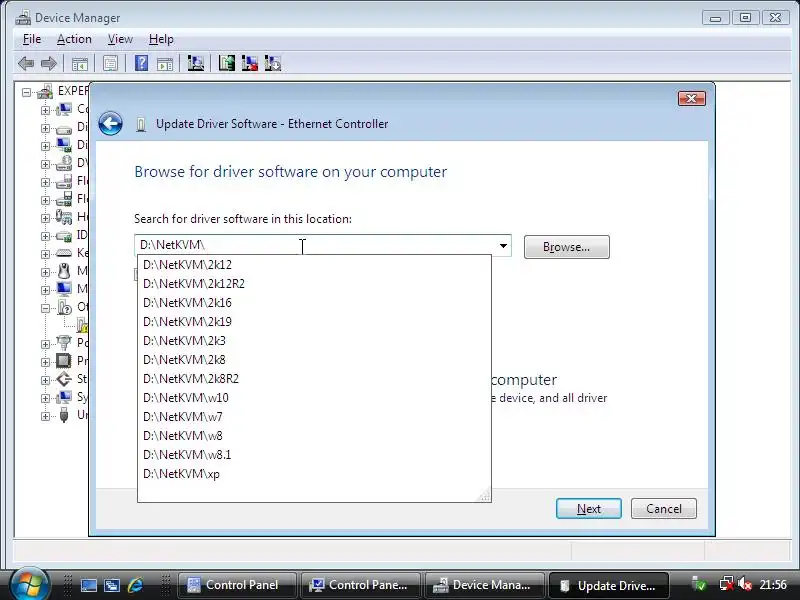Open the Properties toolbar icon
Viewport: 800px width, 600px height.
coord(110,64)
